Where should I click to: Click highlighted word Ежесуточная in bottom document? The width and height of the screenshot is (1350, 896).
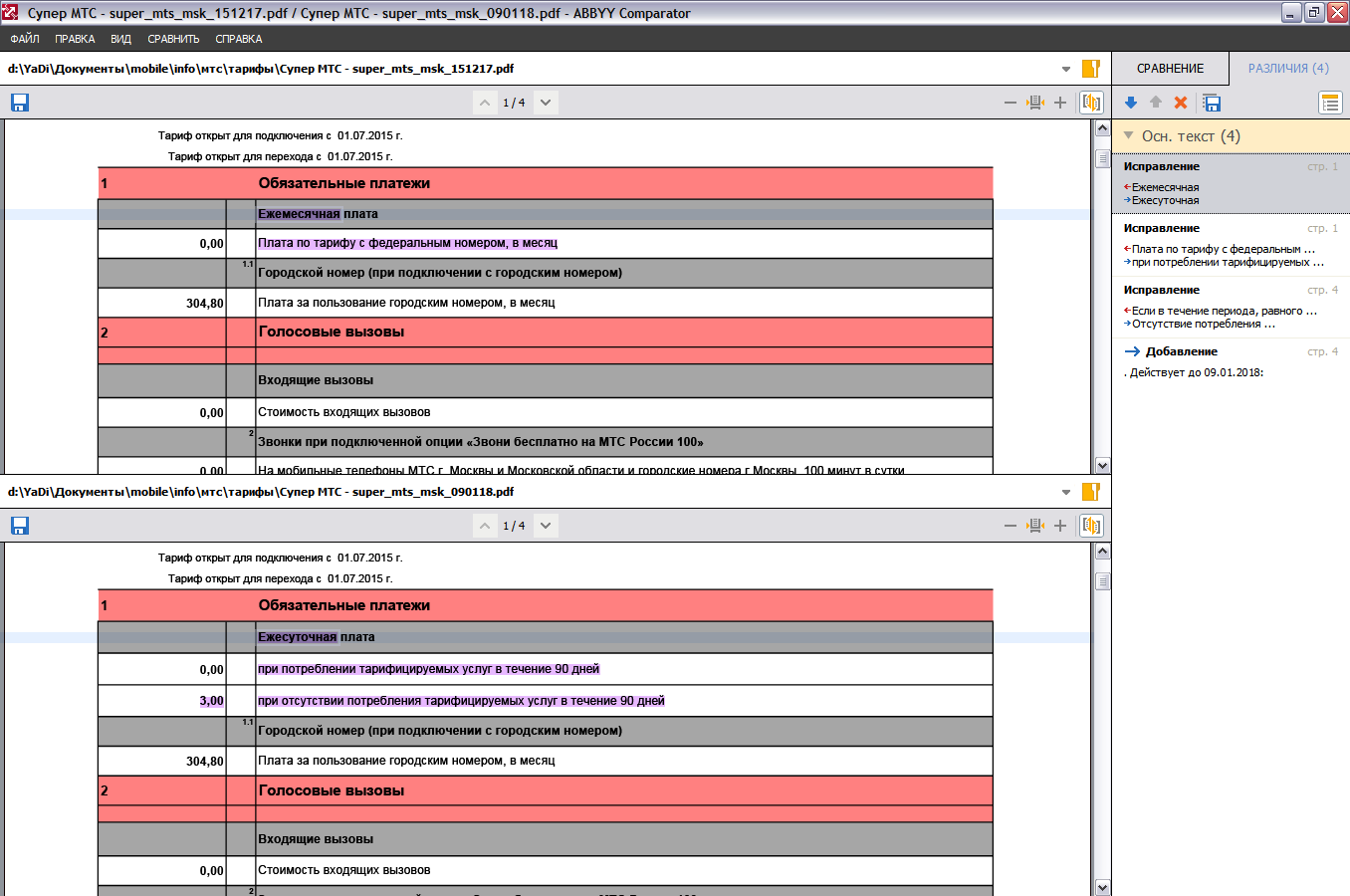(298, 637)
